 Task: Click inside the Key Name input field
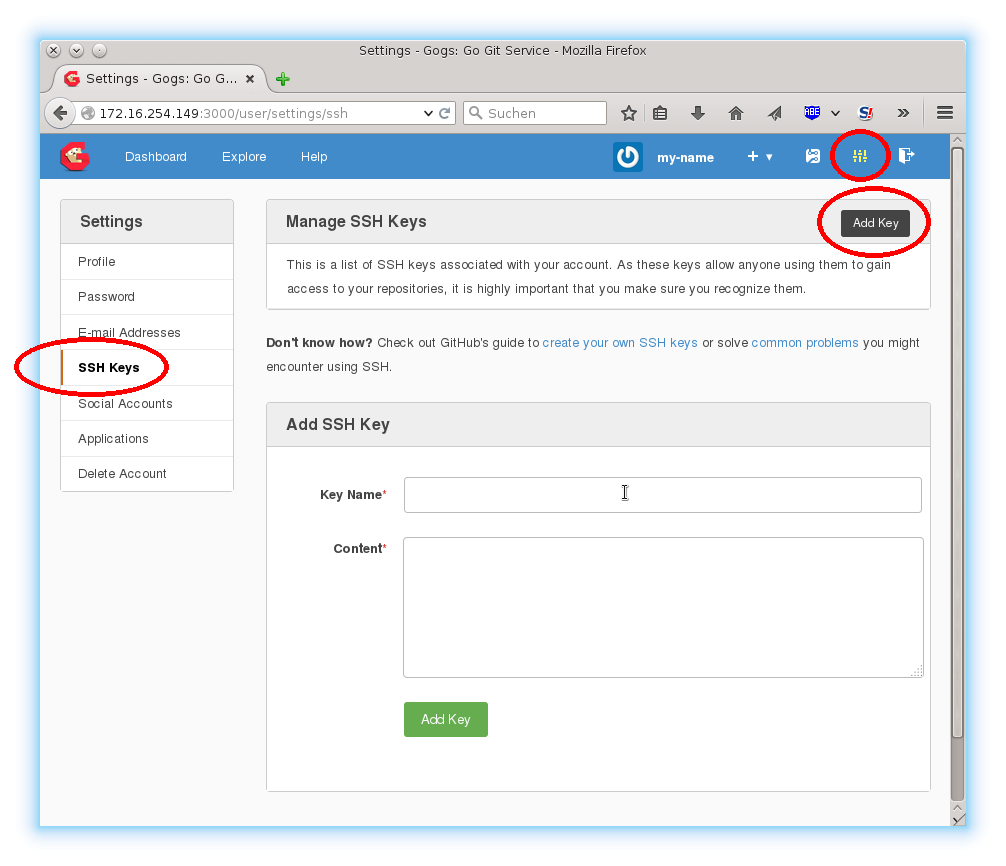(662, 494)
